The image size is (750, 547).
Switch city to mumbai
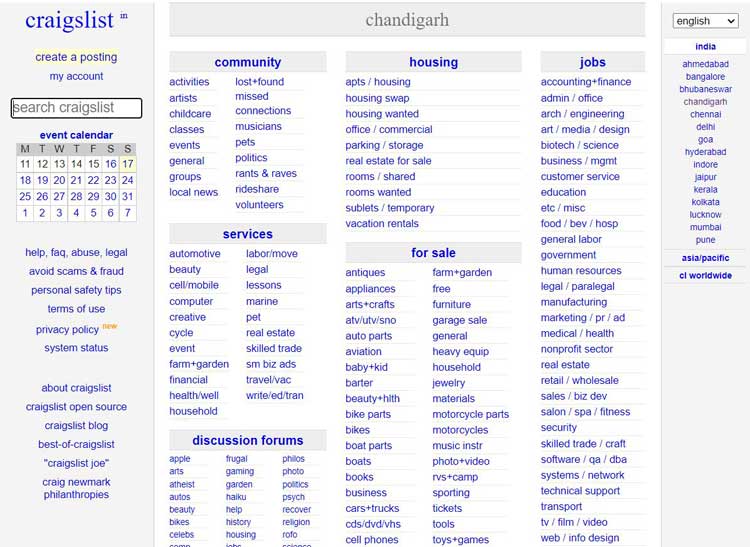tap(705, 227)
